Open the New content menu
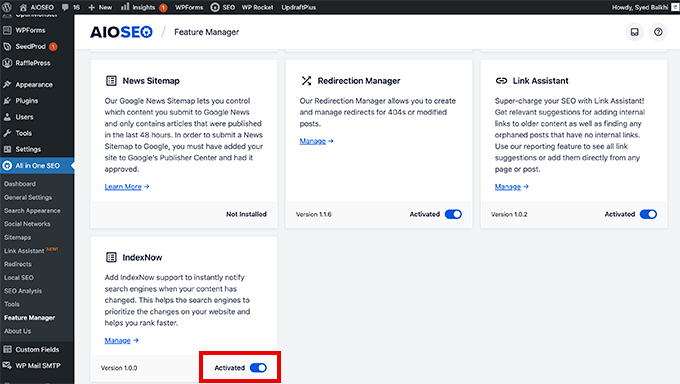 click(100, 7)
